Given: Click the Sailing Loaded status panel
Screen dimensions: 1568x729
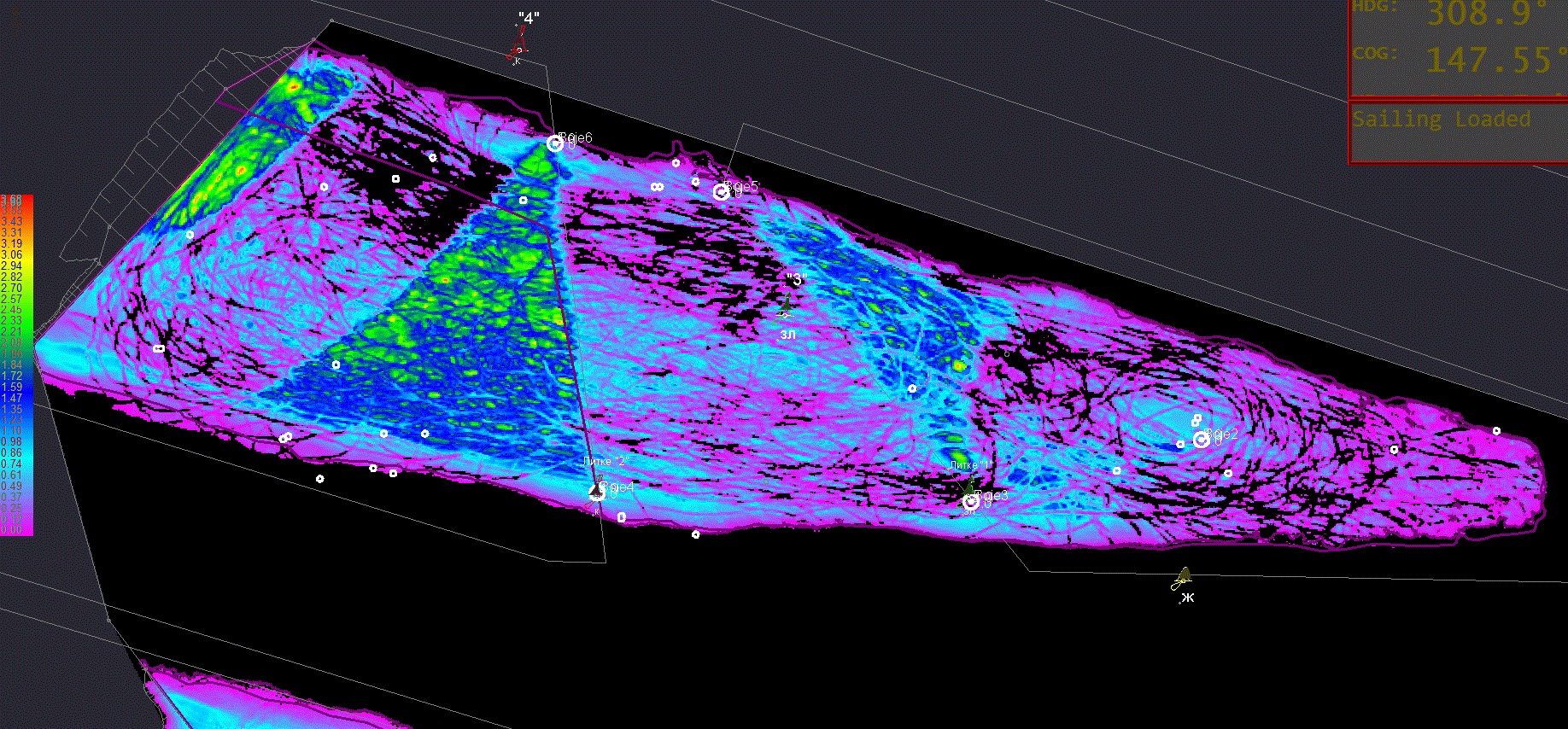Looking at the screenshot, I should click(x=1457, y=131).
